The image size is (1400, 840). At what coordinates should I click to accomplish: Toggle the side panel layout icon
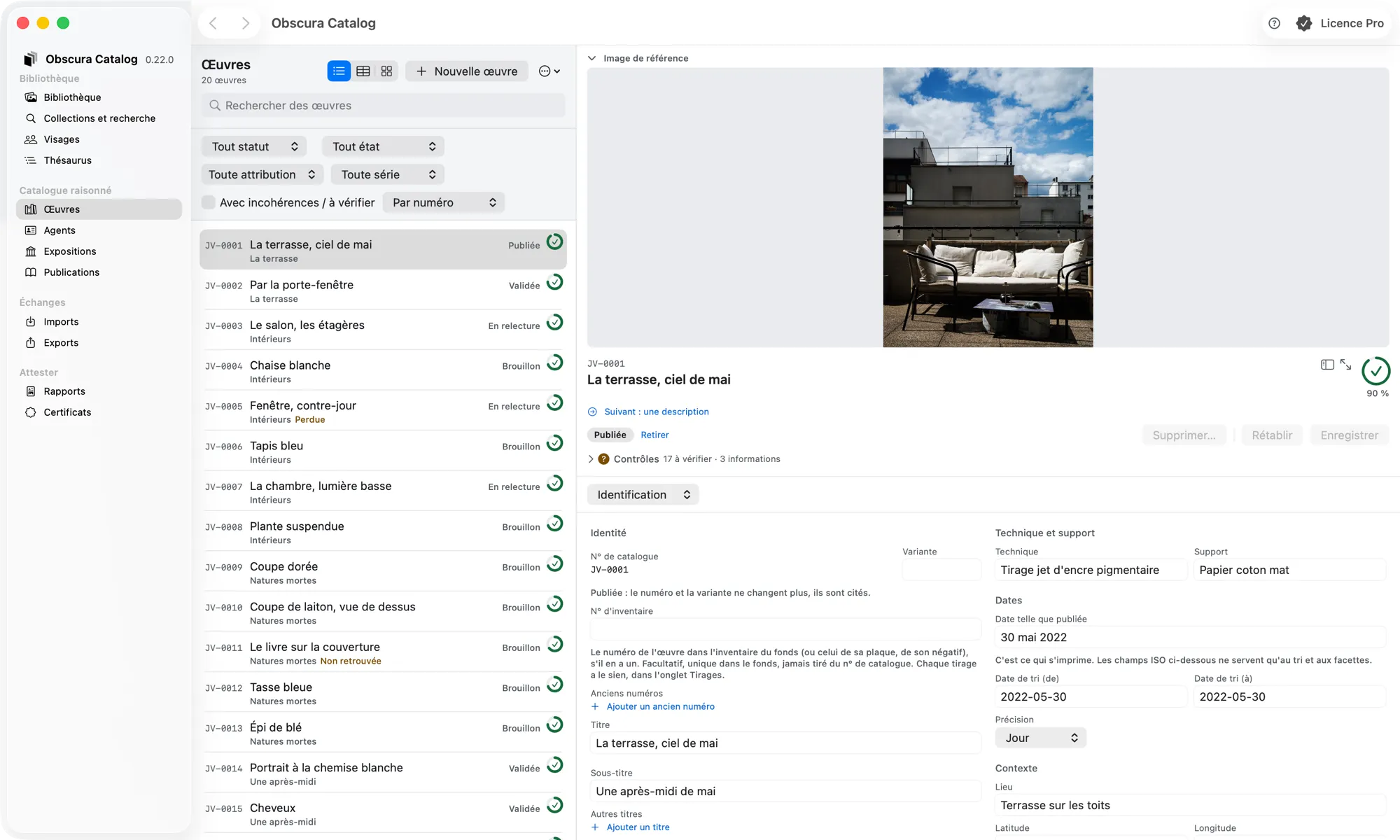[x=1327, y=365]
